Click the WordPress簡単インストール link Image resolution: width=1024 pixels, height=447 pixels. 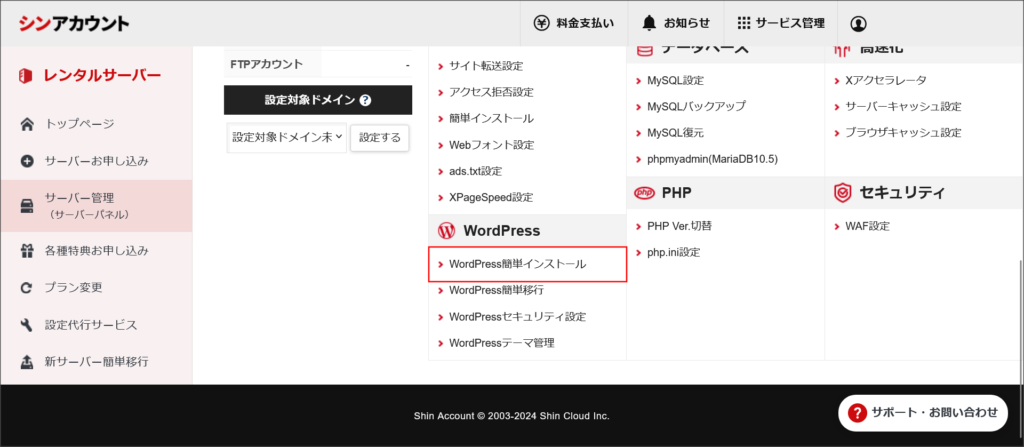pos(517,264)
